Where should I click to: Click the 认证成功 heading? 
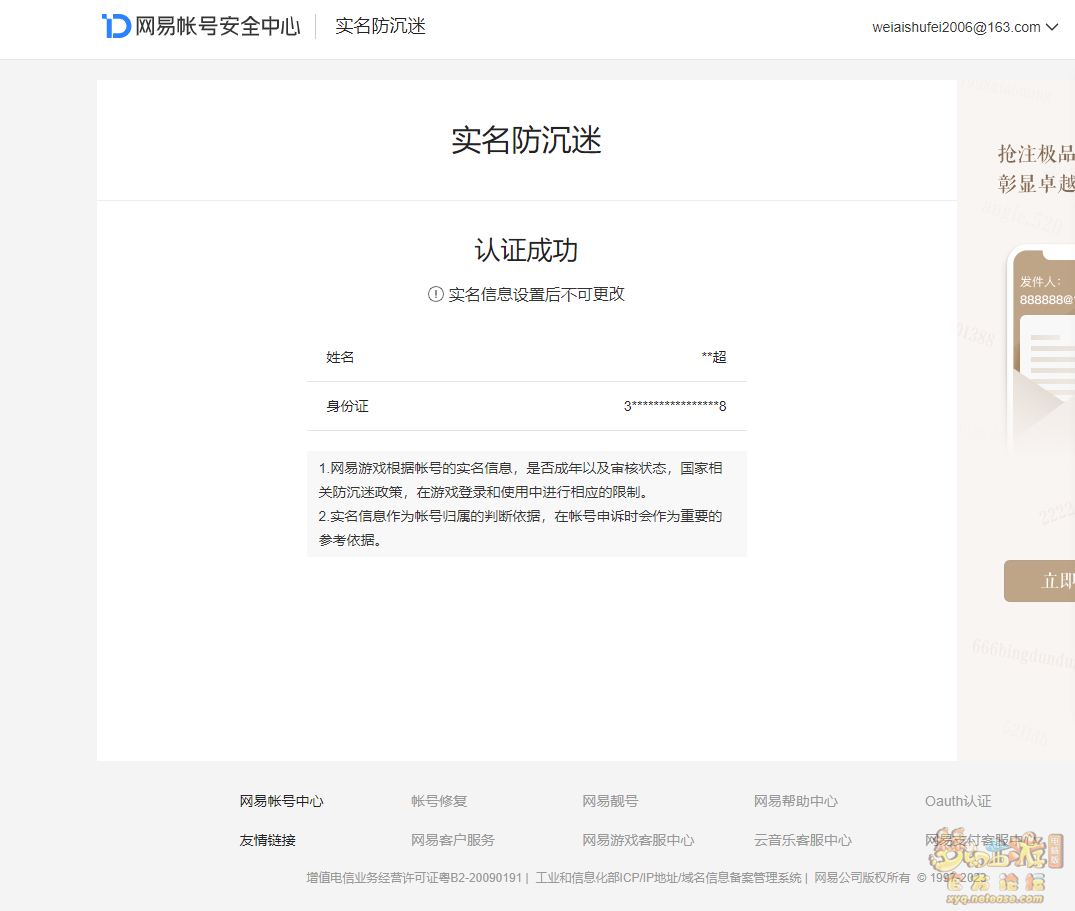pyautogui.click(x=527, y=250)
